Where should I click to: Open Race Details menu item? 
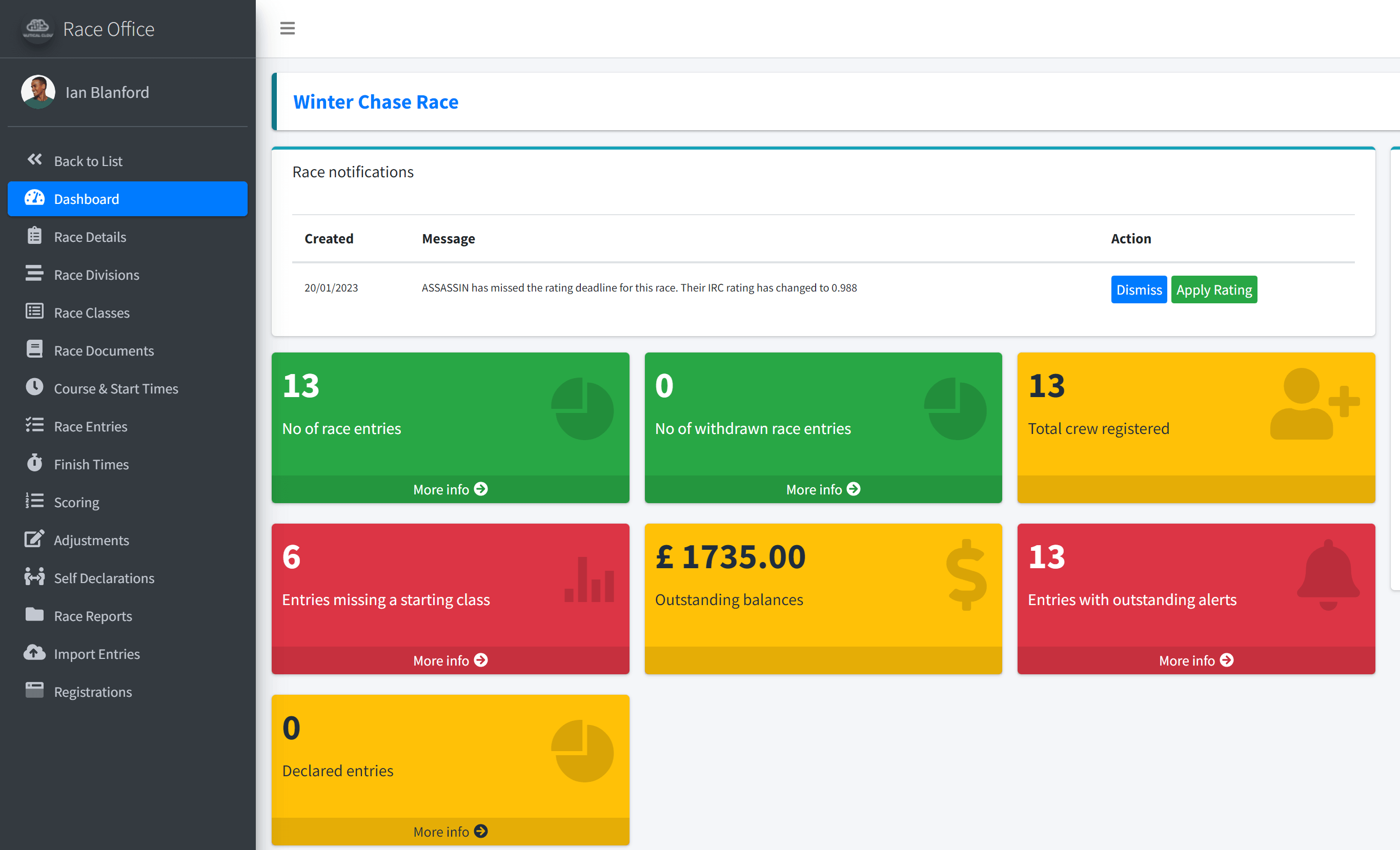128,237
